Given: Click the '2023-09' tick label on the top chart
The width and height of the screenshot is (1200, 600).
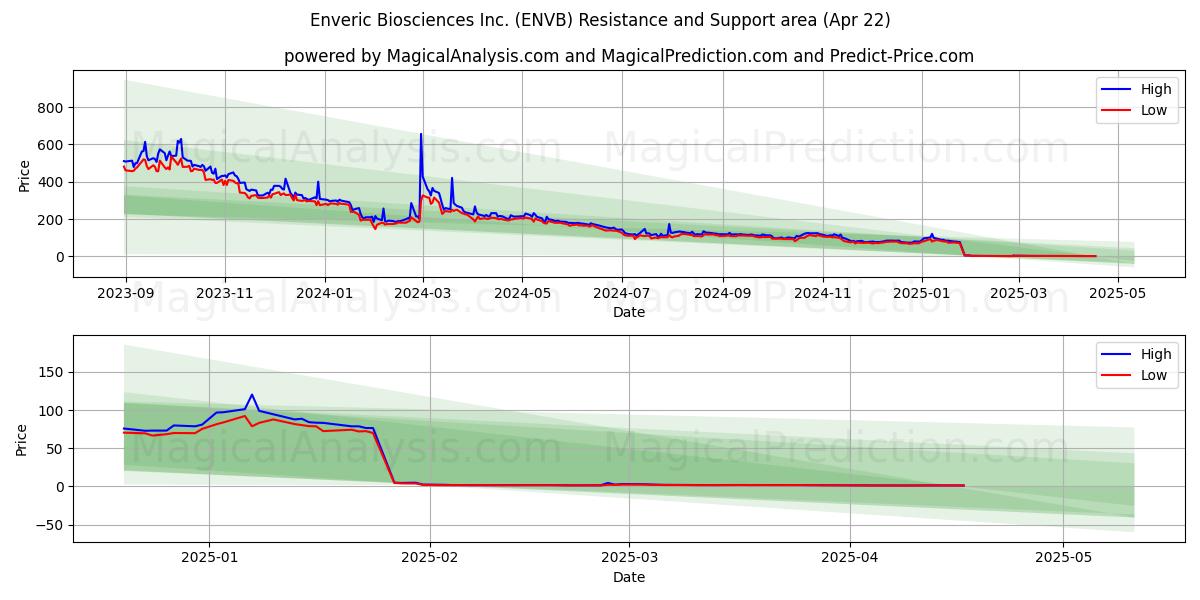Looking at the screenshot, I should point(125,294).
